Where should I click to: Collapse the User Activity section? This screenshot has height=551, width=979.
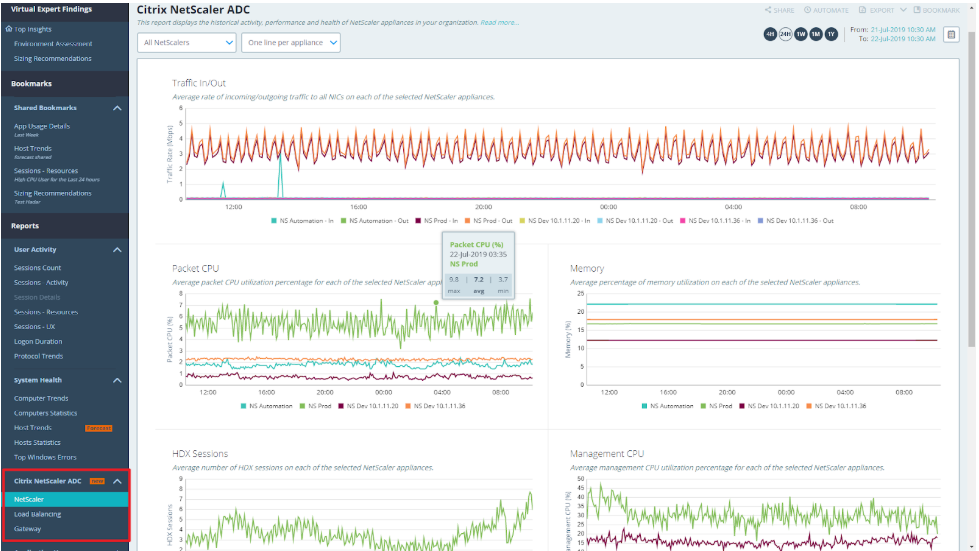[x=117, y=250]
